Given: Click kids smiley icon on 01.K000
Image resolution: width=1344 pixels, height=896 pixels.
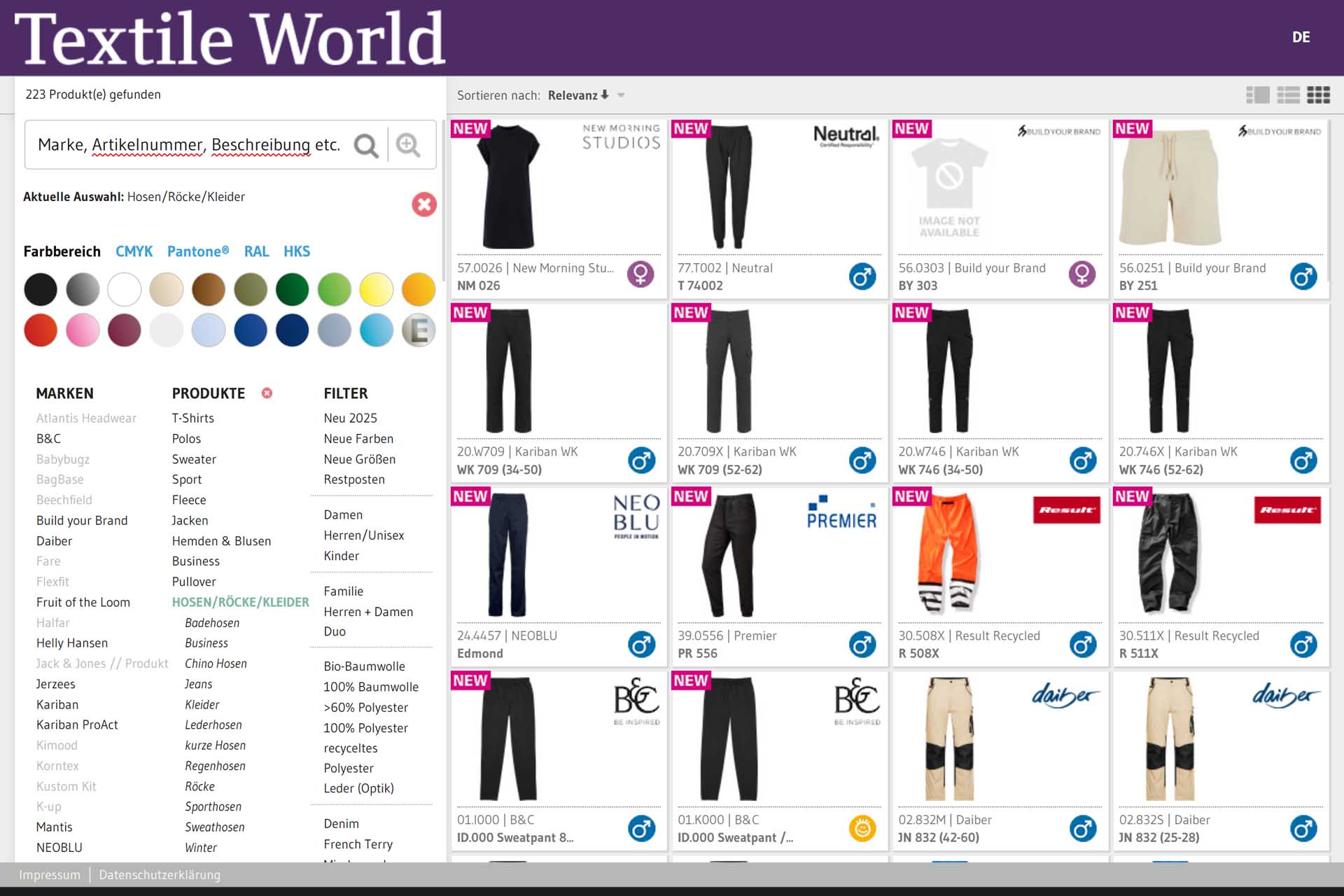Looking at the screenshot, I should click(x=862, y=829).
